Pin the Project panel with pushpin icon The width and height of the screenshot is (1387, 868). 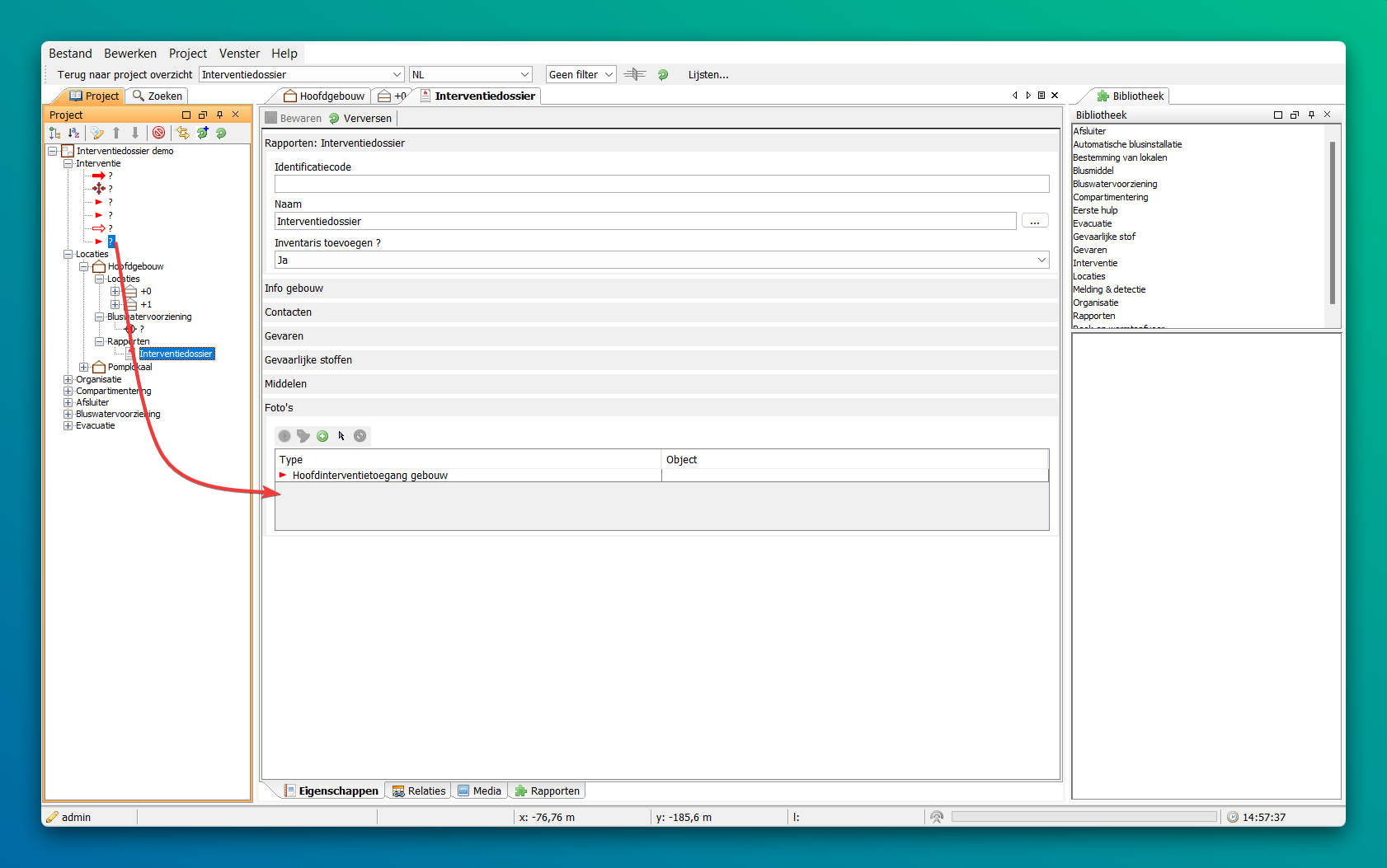click(219, 115)
